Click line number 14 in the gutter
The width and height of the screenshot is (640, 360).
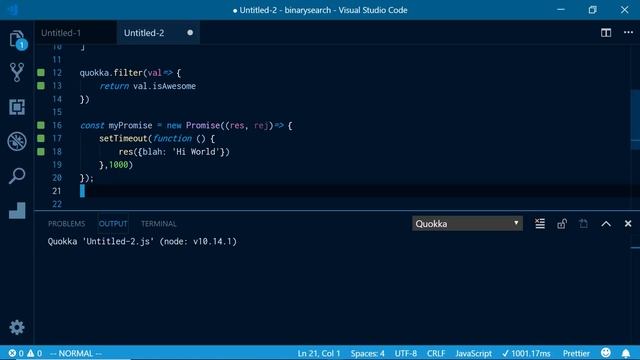point(57,99)
